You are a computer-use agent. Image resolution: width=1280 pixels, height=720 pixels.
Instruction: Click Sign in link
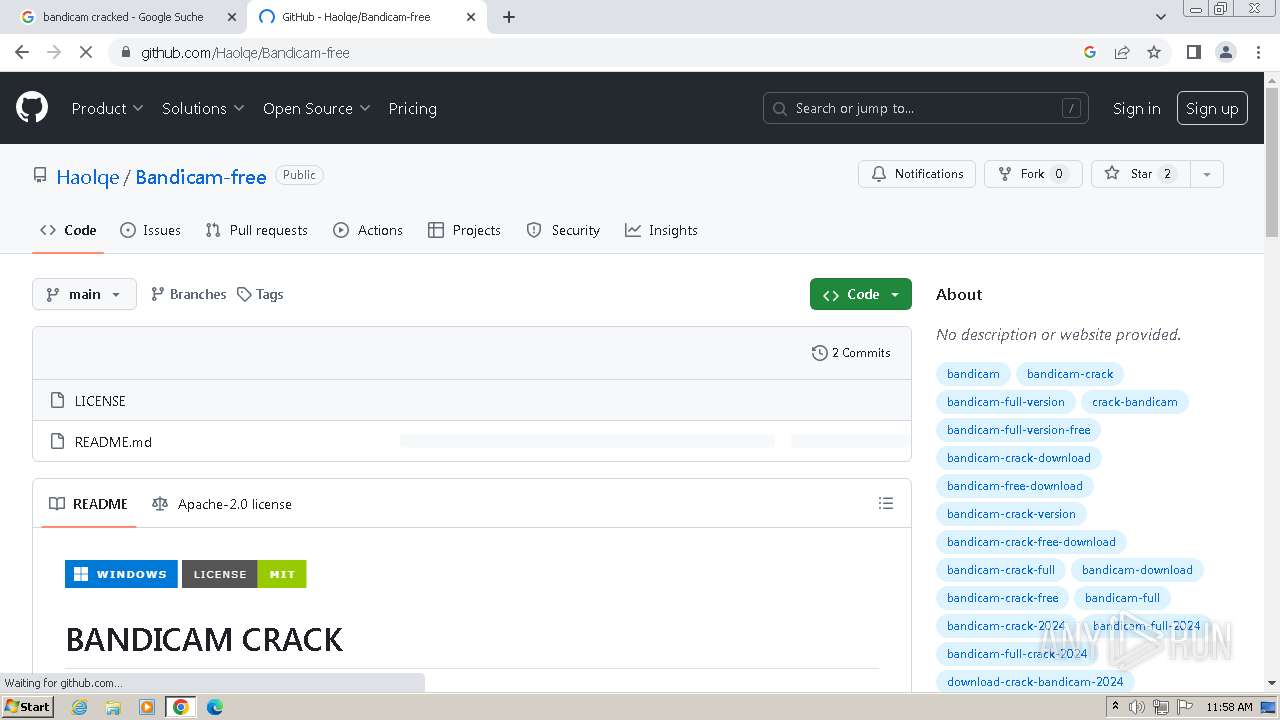pyautogui.click(x=1137, y=108)
